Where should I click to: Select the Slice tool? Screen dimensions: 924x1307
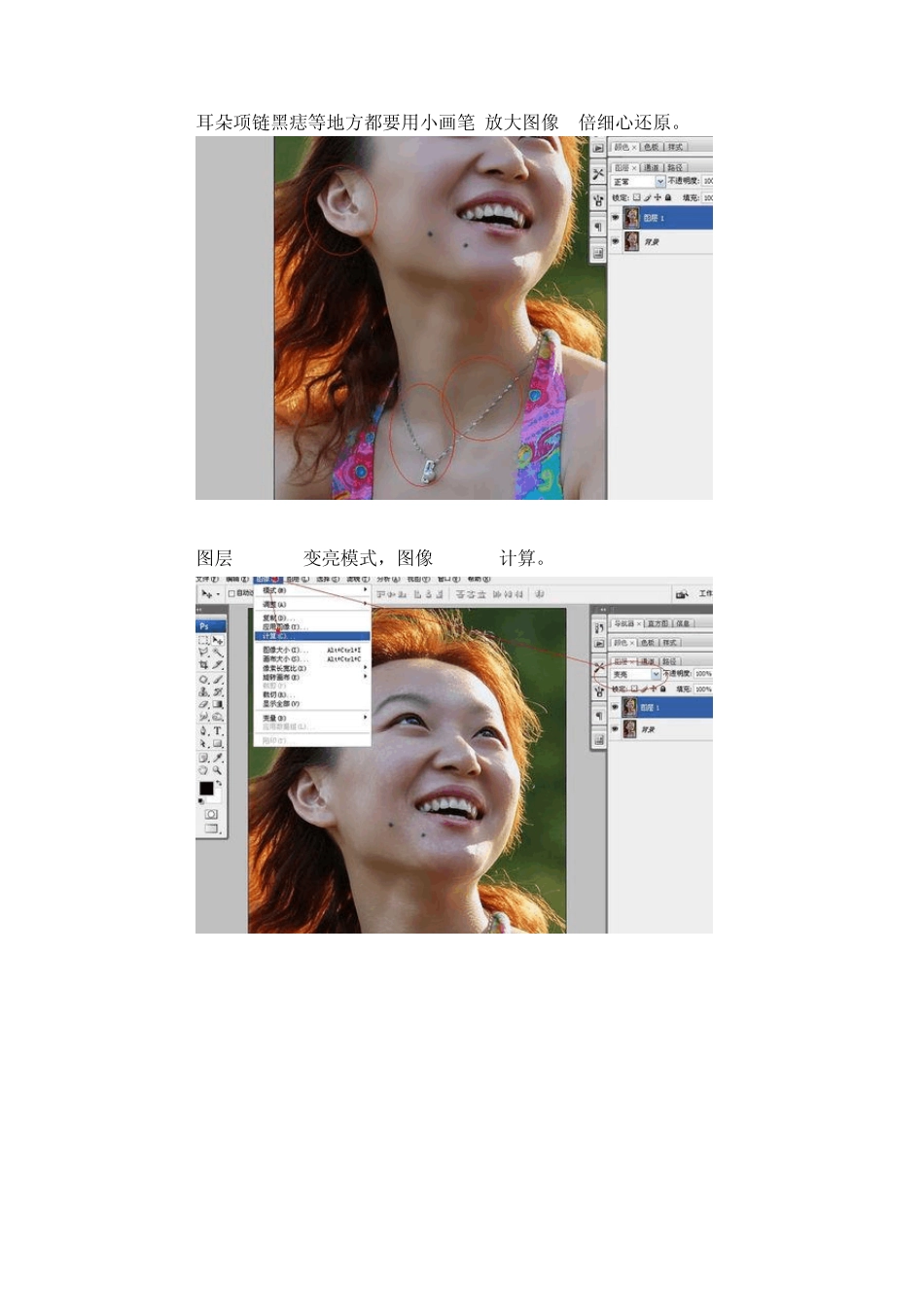click(218, 665)
